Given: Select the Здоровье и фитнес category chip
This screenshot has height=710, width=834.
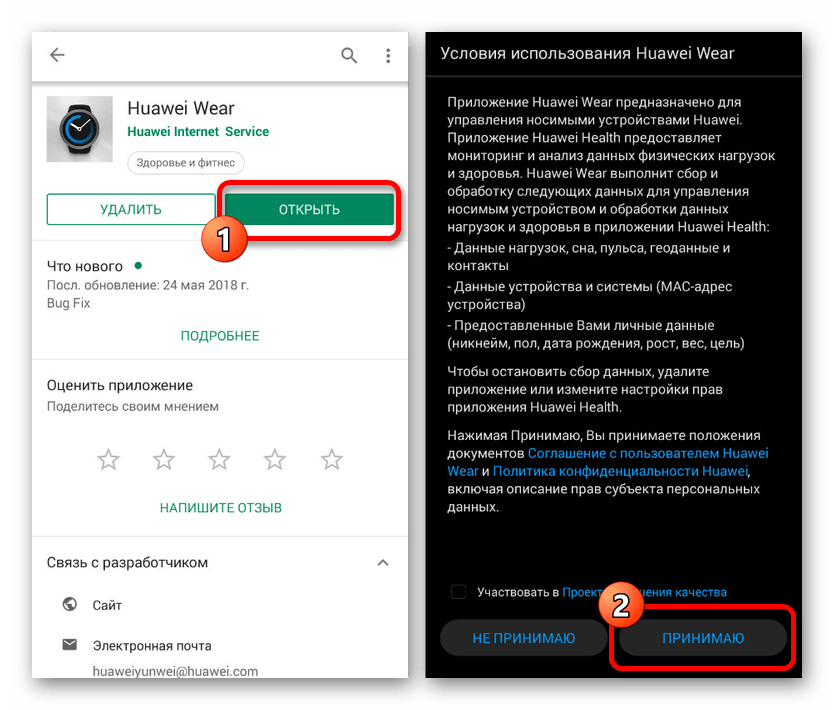Looking at the screenshot, I should [x=186, y=163].
